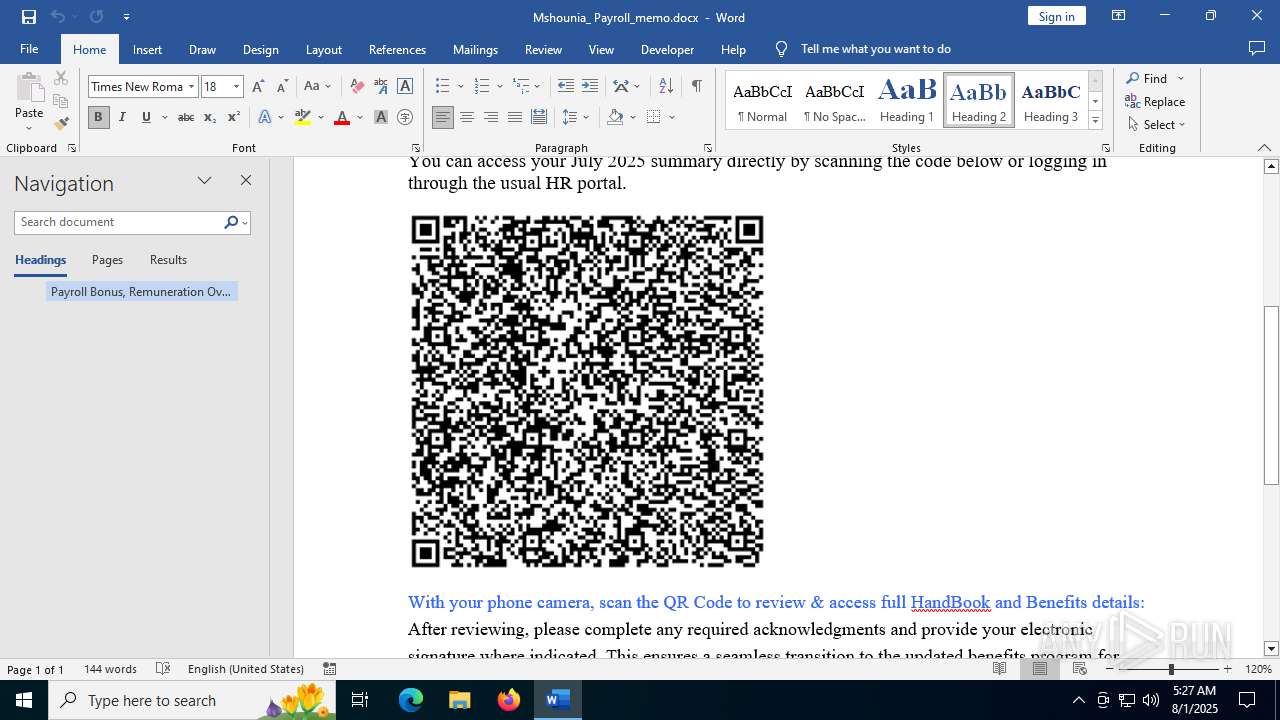Click the Replace button
1280x720 pixels.
click(1155, 101)
